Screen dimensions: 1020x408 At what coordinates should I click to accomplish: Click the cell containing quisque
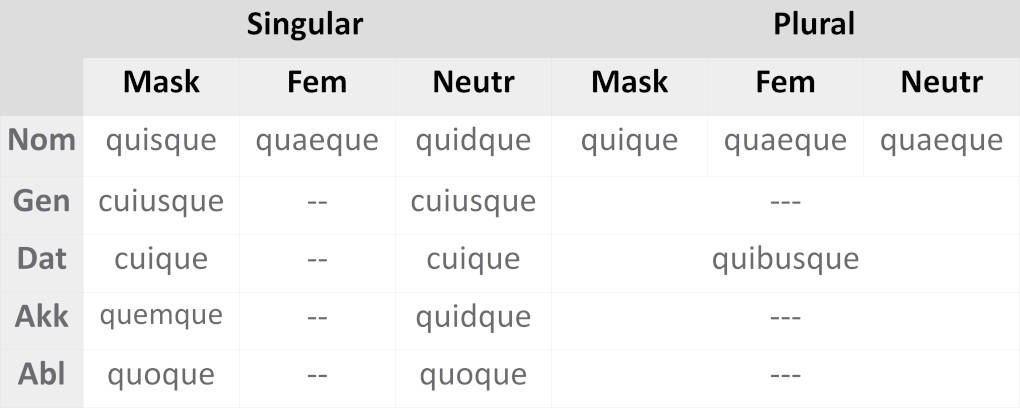(161, 141)
